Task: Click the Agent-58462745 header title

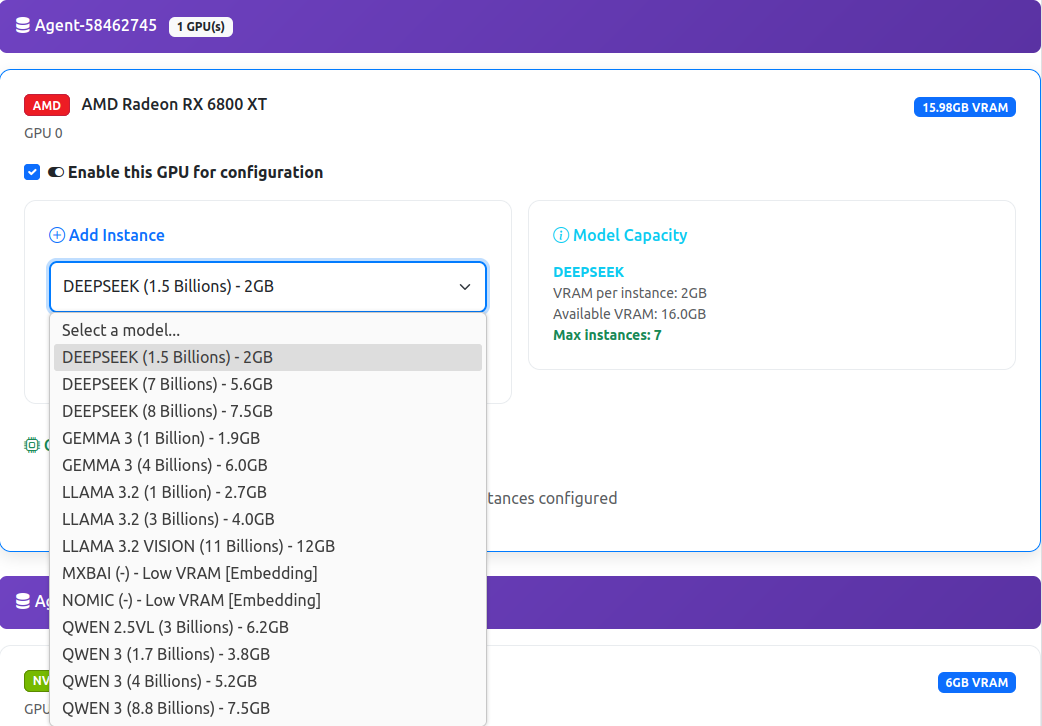Action: coord(96,26)
